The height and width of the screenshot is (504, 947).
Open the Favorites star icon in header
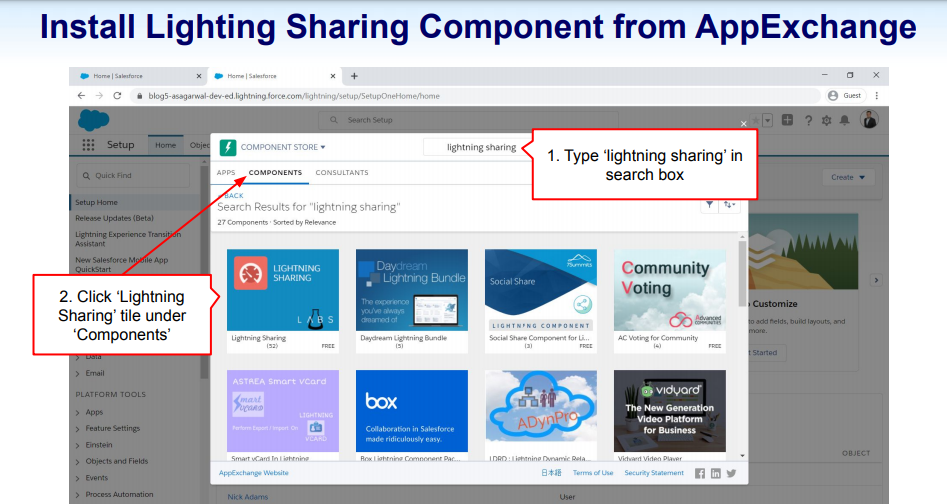coord(756,121)
